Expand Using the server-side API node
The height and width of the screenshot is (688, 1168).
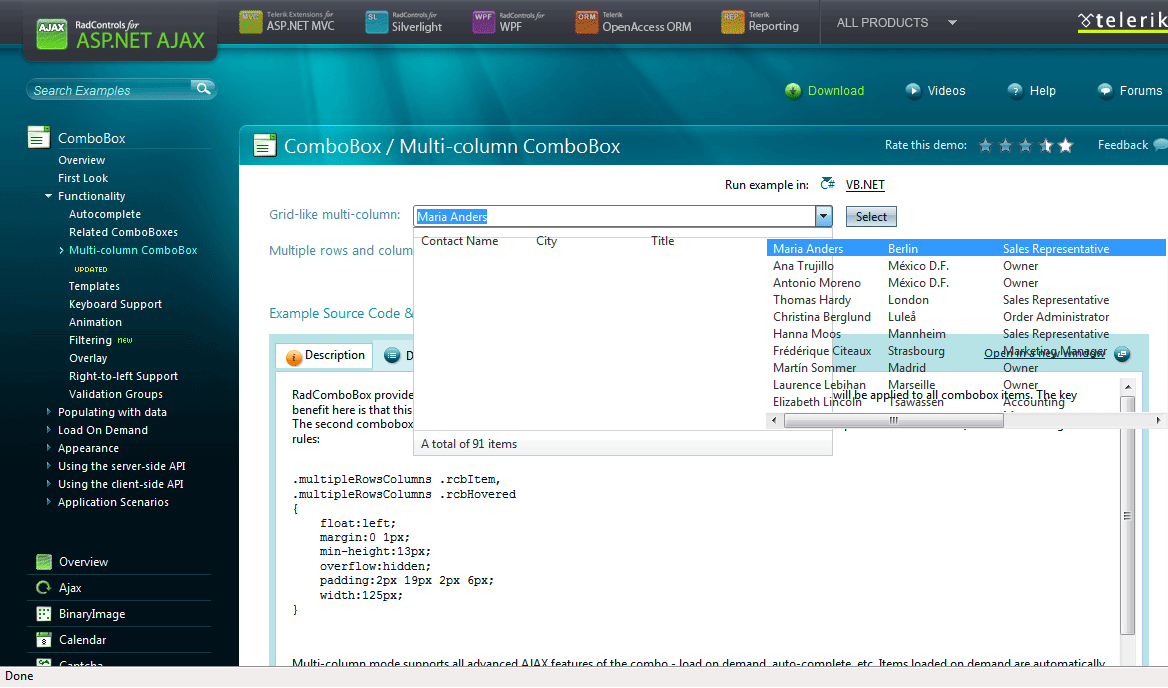click(48, 465)
